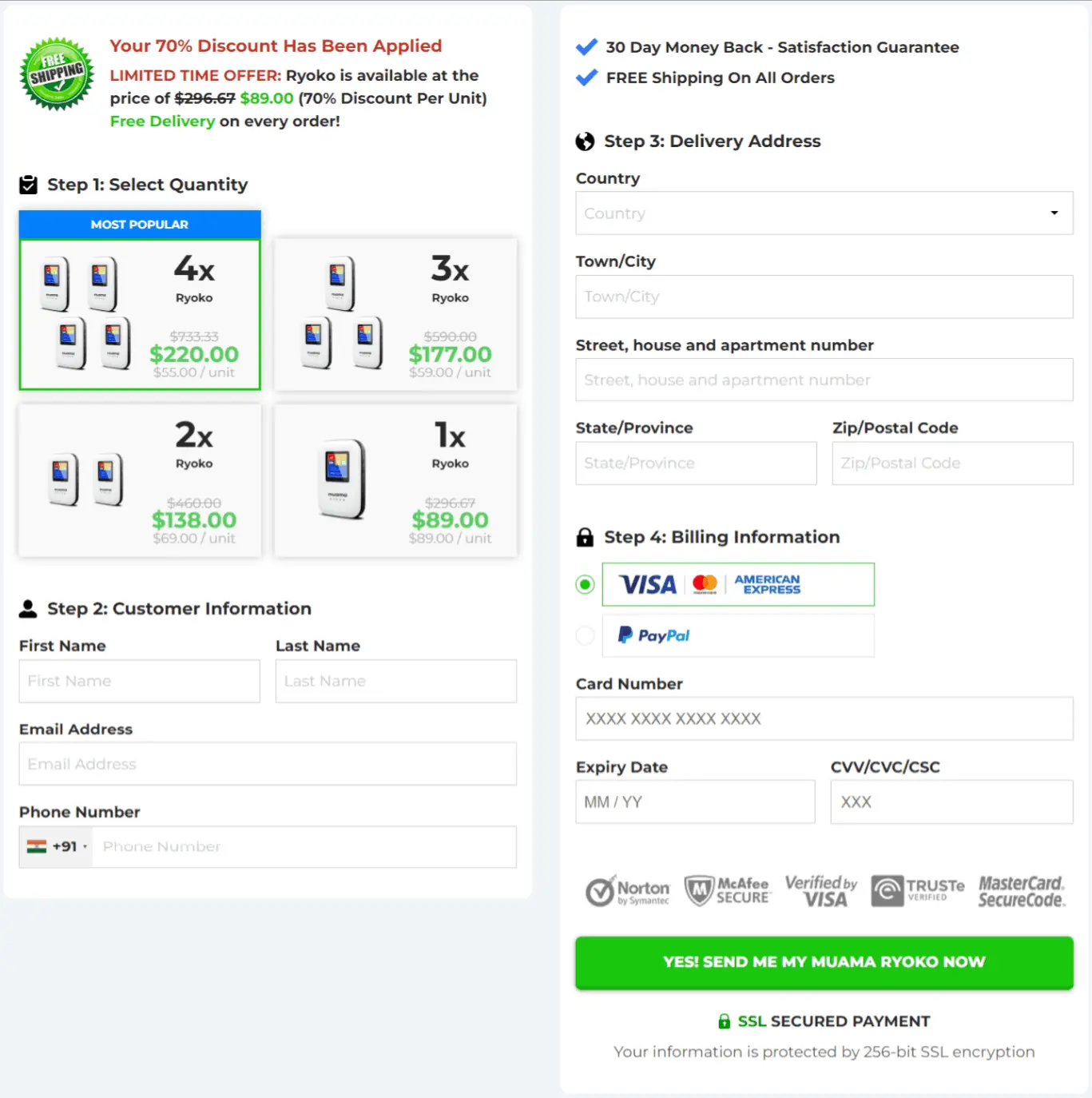Click the Step 2 customer information person icon
Screen dimensions: 1092x1098
[x=29, y=608]
